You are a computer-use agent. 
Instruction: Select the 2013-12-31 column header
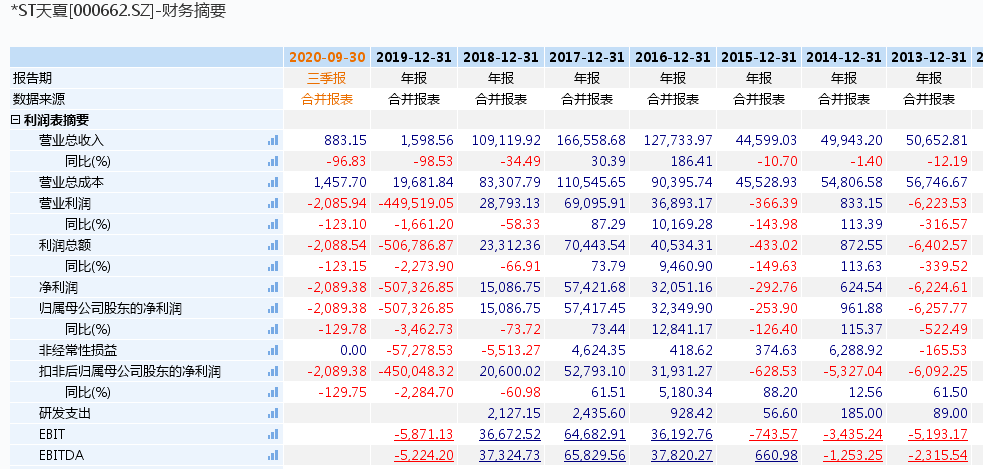tap(929, 57)
